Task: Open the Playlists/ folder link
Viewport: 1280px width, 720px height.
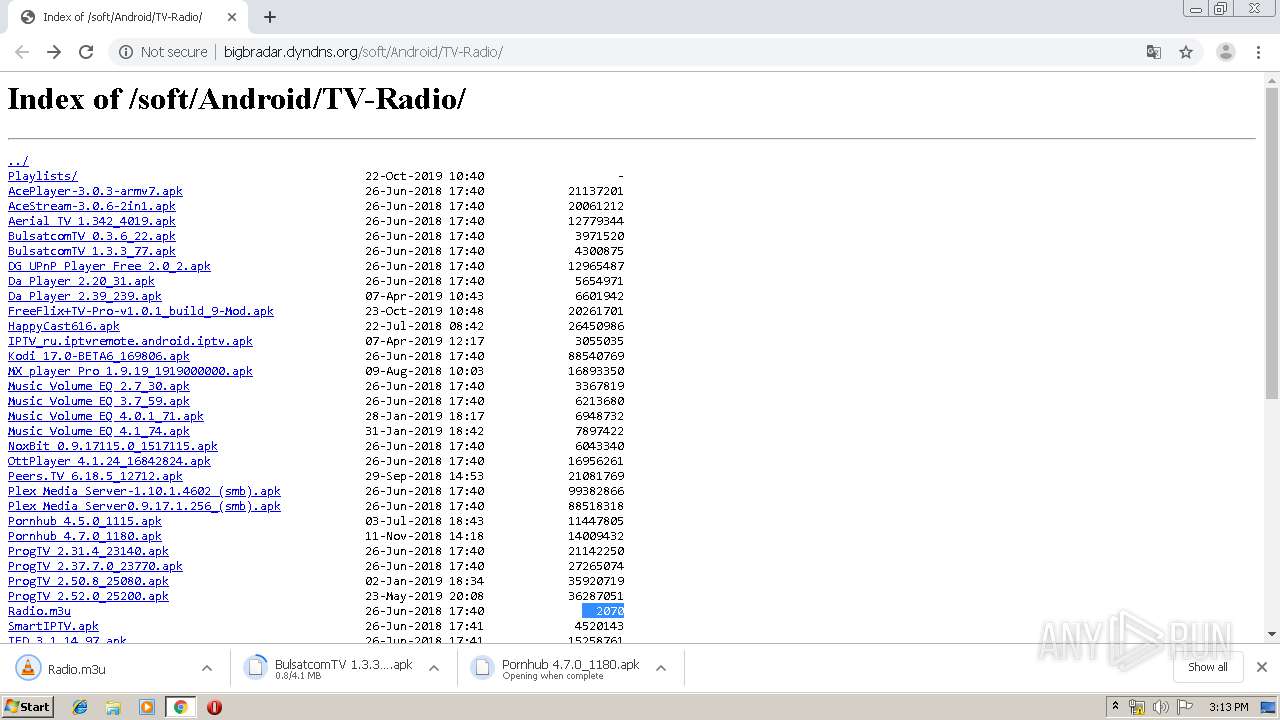Action: (x=43, y=176)
